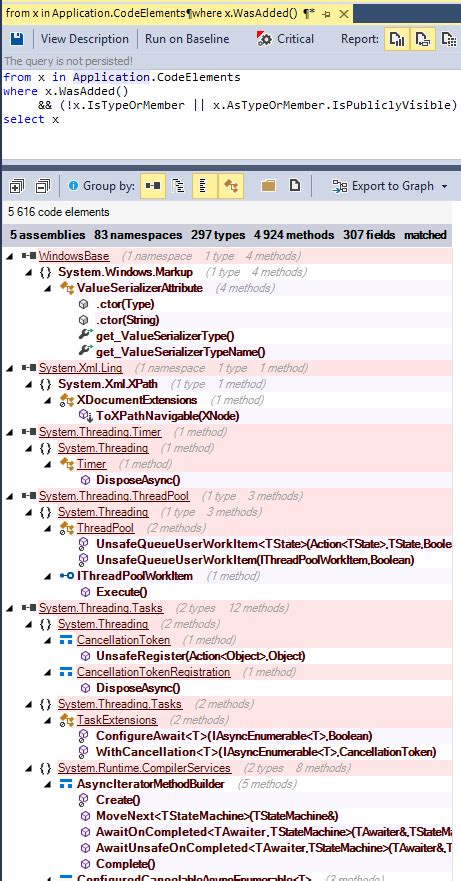461x881 pixels.
Task: Expand all result tree nodes
Action: click(x=17, y=186)
